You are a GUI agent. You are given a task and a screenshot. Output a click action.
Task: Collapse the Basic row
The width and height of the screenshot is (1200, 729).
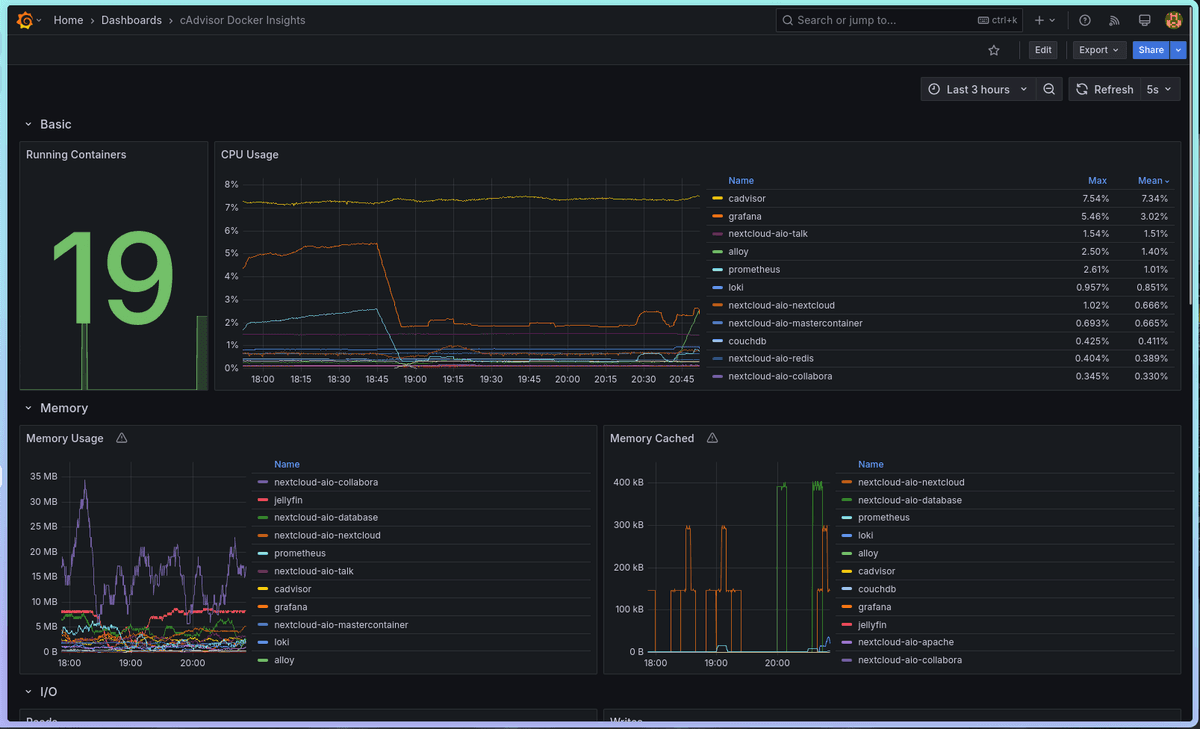pos(28,124)
